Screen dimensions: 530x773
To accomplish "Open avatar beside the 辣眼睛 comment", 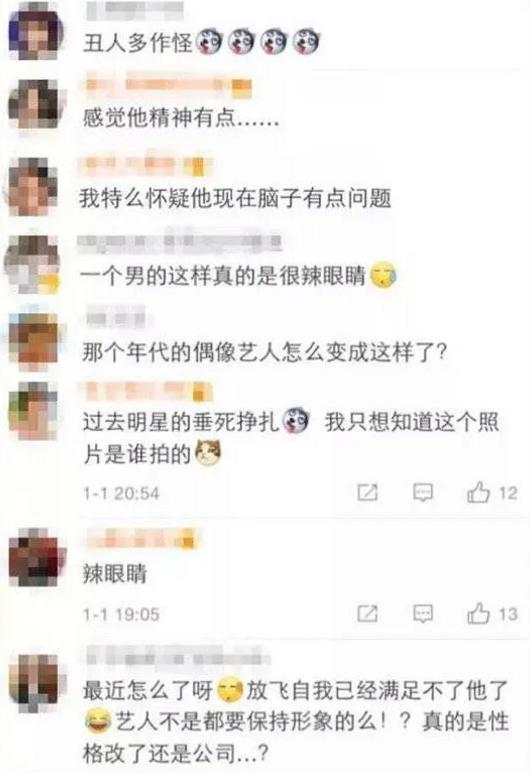I will tap(35, 557).
